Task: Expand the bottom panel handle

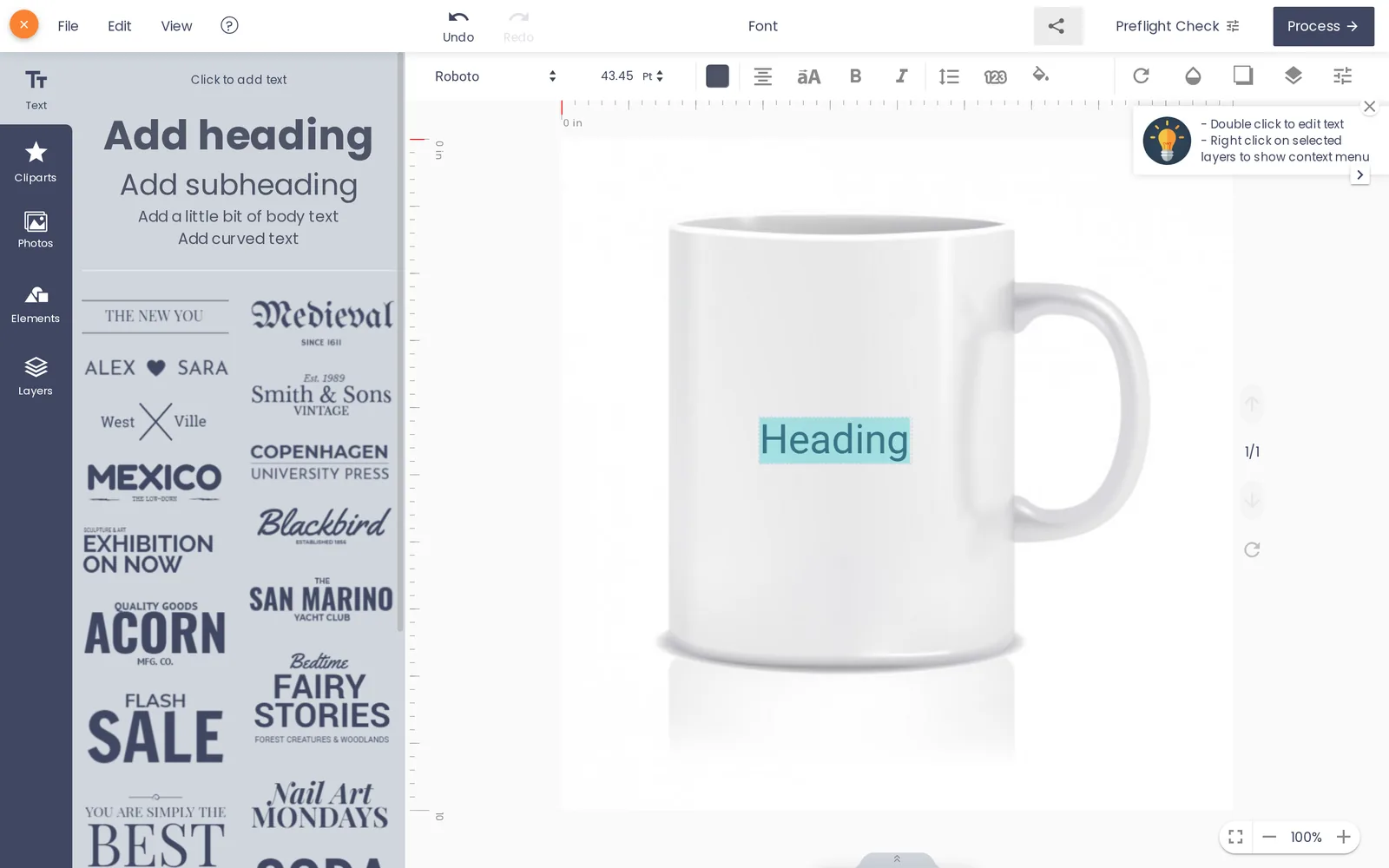Action: (x=897, y=859)
